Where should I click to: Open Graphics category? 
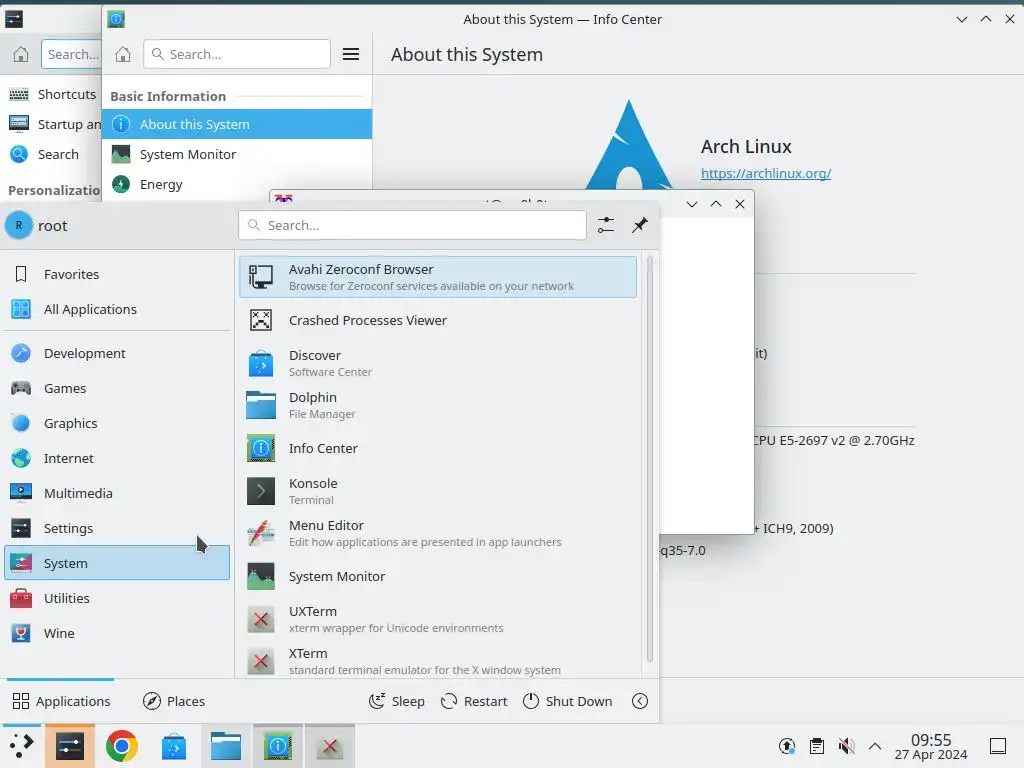click(x=117, y=423)
